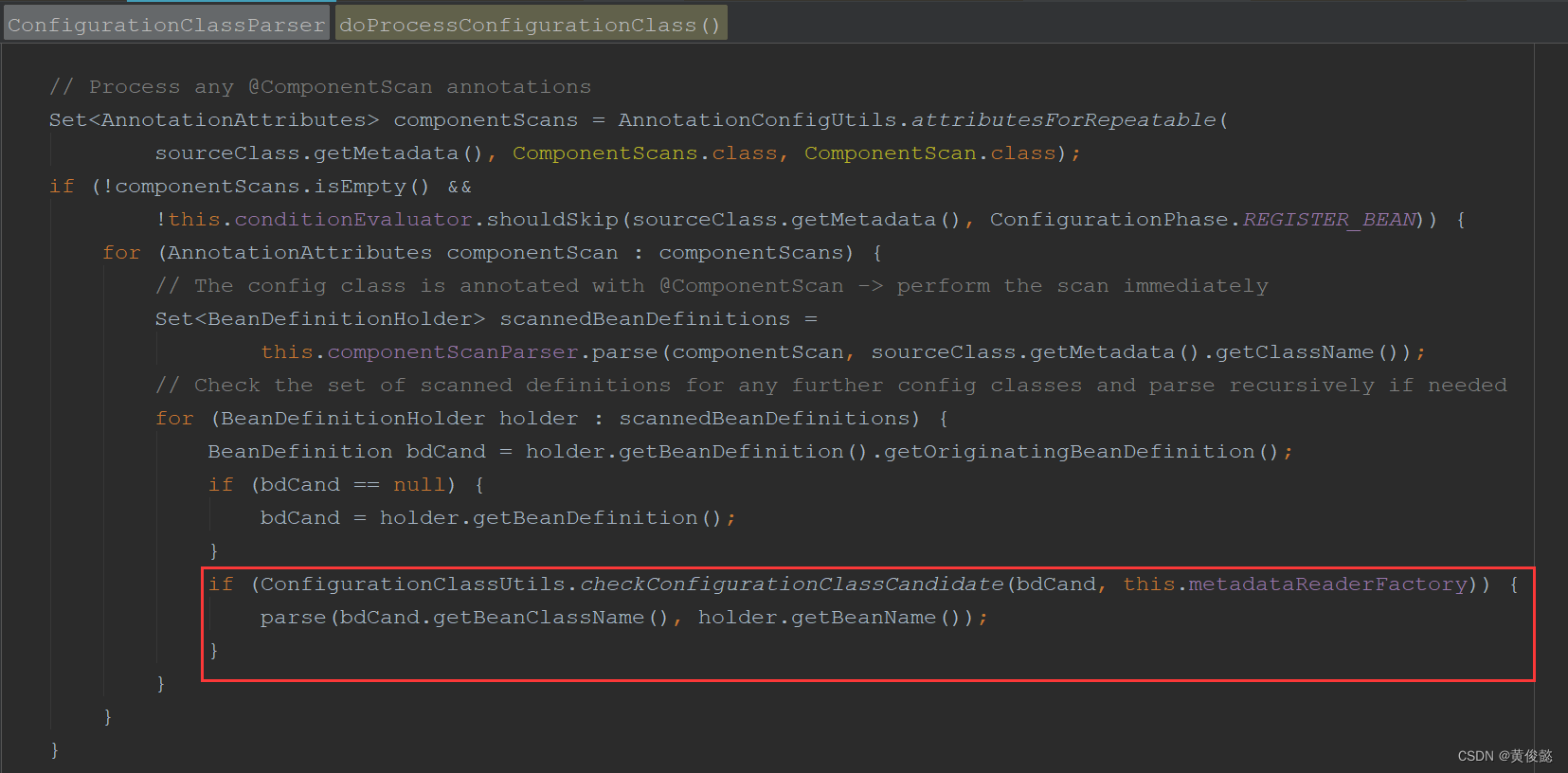This screenshot has height=773, width=1568.
Task: Click the componentScanParser field reference
Action: coord(453,352)
